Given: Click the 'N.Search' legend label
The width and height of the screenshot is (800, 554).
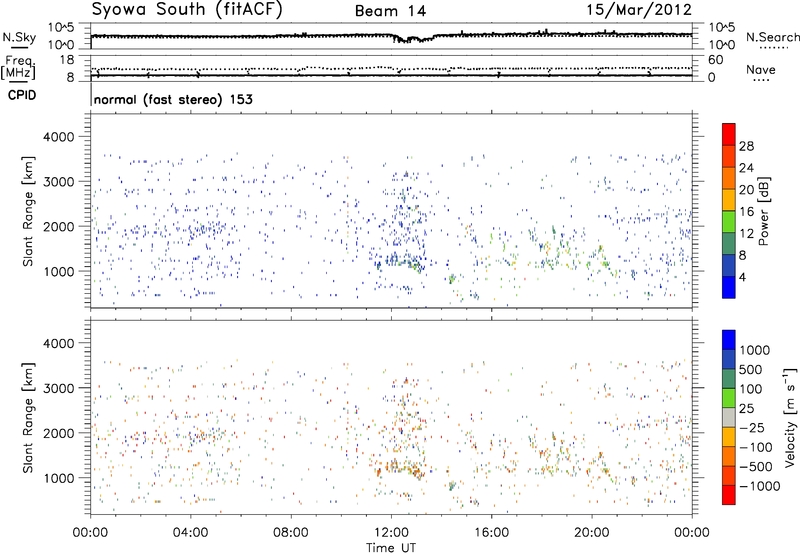Looking at the screenshot, I should pos(772,37).
